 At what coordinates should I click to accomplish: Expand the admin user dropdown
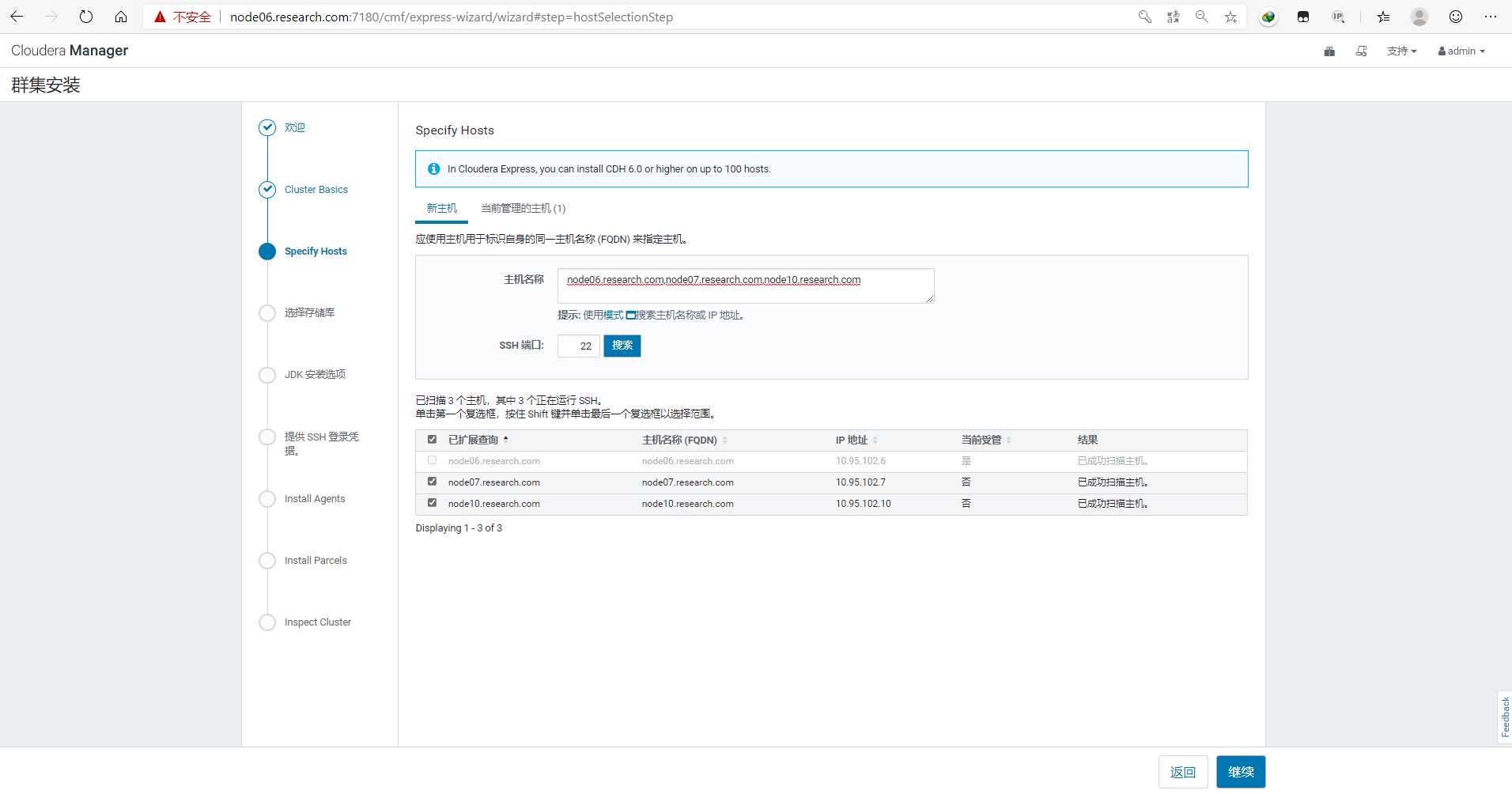[1461, 51]
